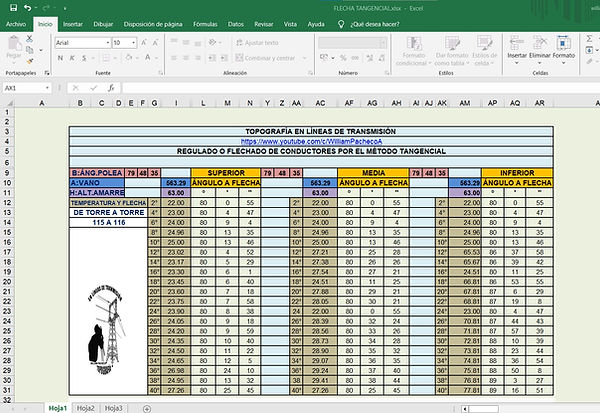600x413 pixels.
Task: Click the percent style icon
Action: coord(343,58)
